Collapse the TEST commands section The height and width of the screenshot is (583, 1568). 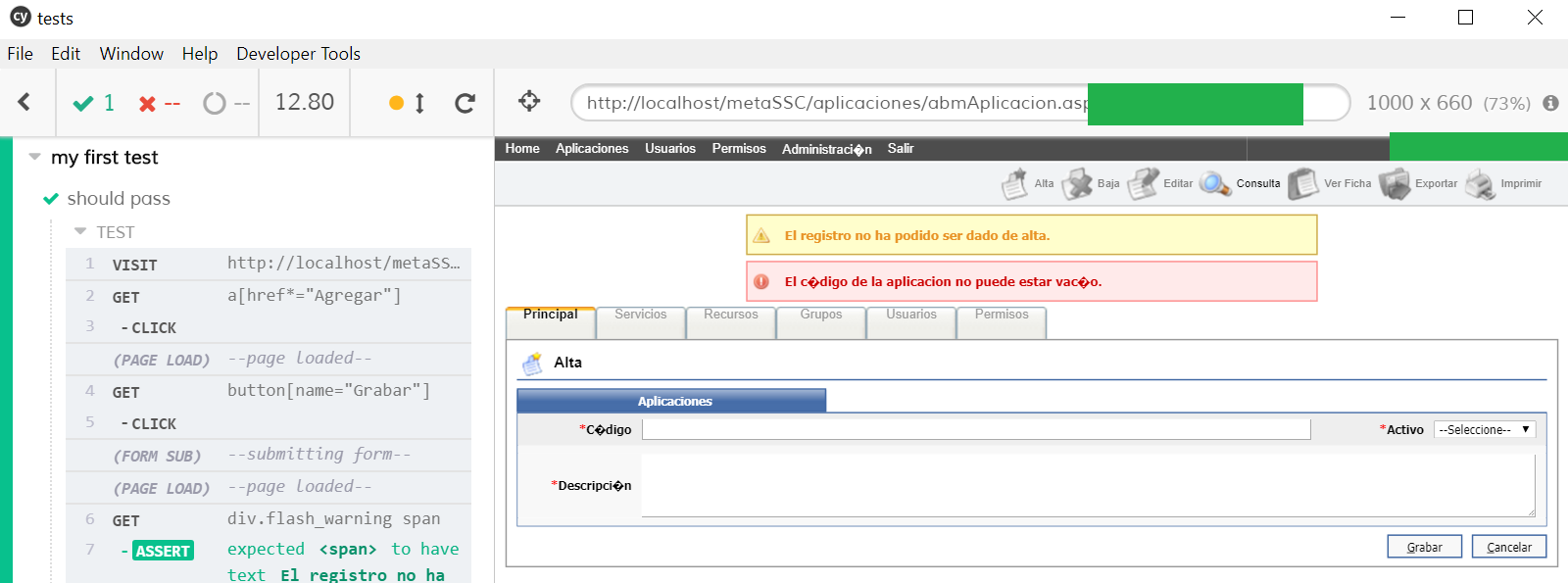pos(80,232)
